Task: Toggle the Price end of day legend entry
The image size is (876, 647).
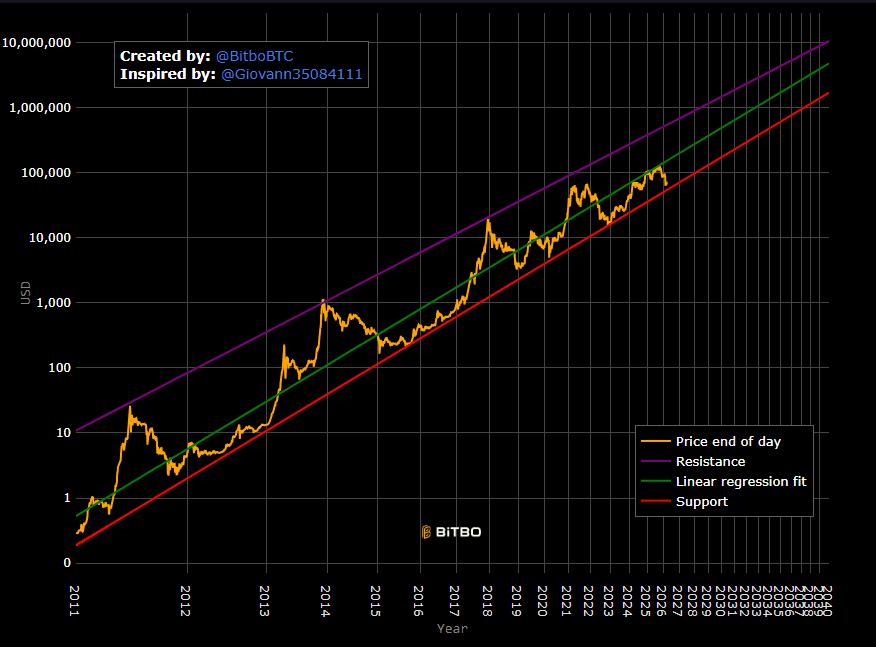Action: 728,441
